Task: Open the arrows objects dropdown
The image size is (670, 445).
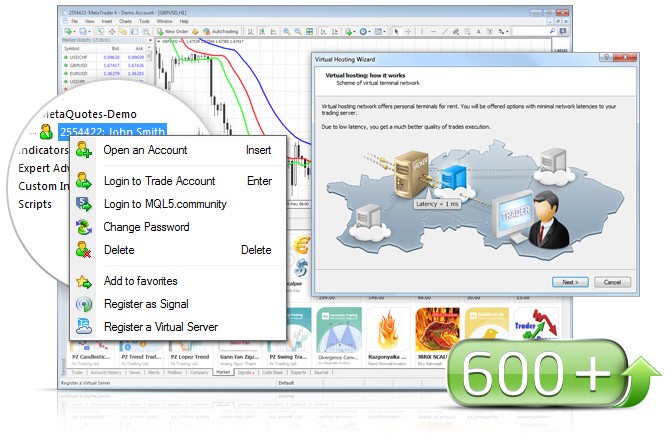Action: coord(503,32)
